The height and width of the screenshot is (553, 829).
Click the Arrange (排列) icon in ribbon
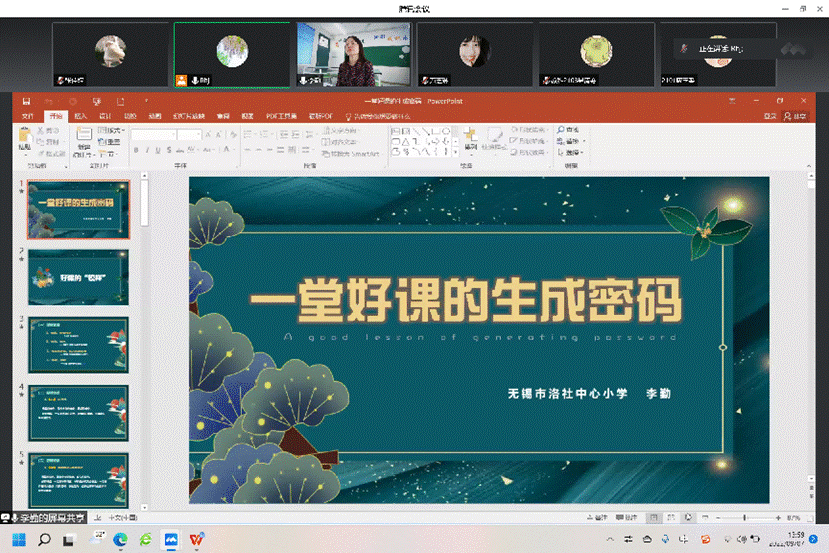[x=470, y=140]
